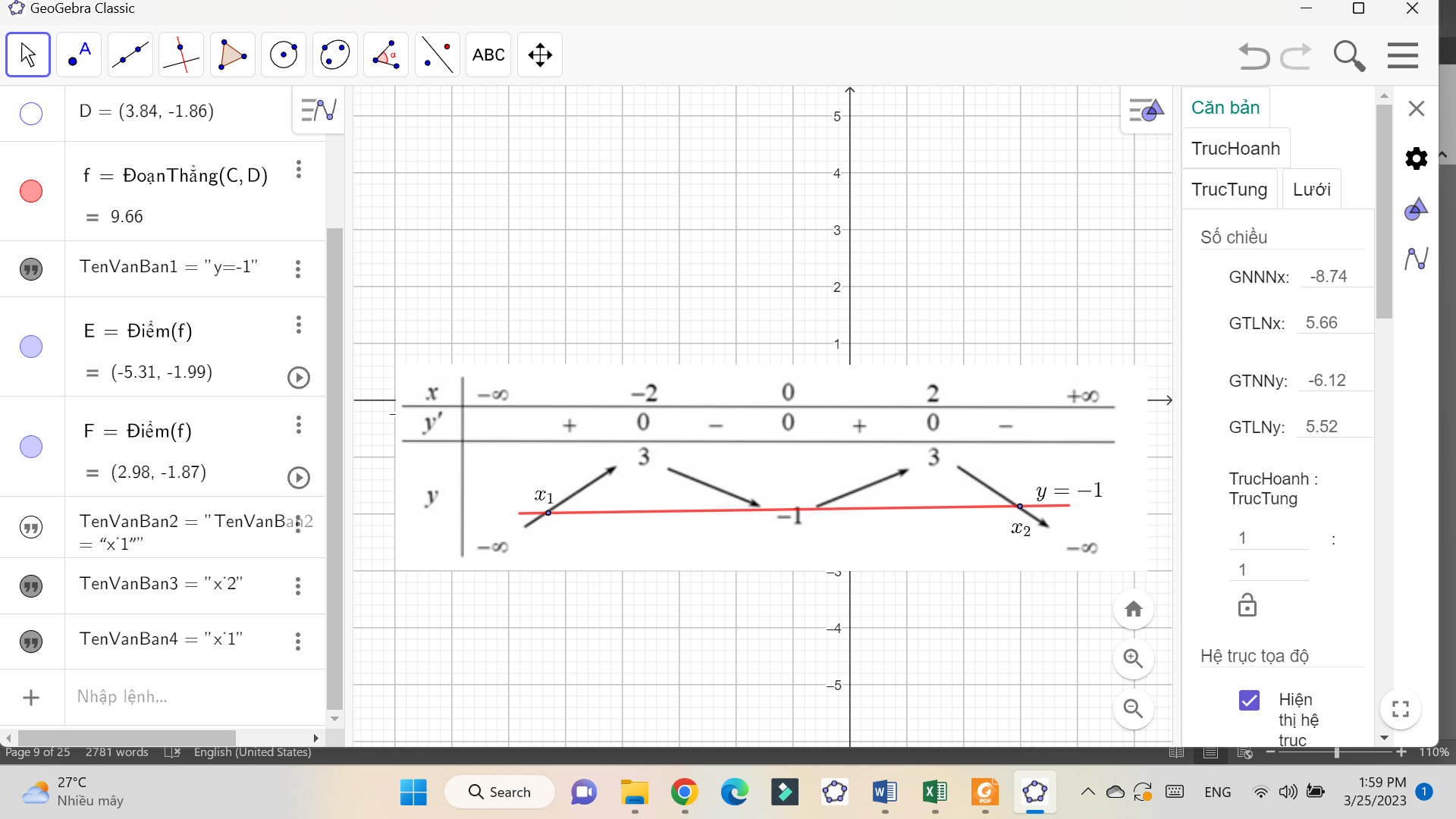Select the ABC text tool
Viewport: 1456px width, 819px height.
[488, 55]
